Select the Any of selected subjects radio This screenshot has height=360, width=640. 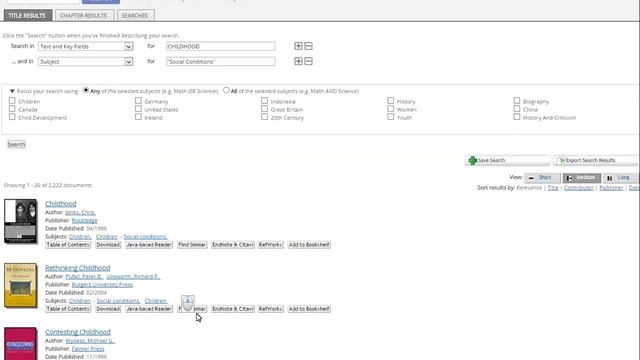[x=86, y=90]
